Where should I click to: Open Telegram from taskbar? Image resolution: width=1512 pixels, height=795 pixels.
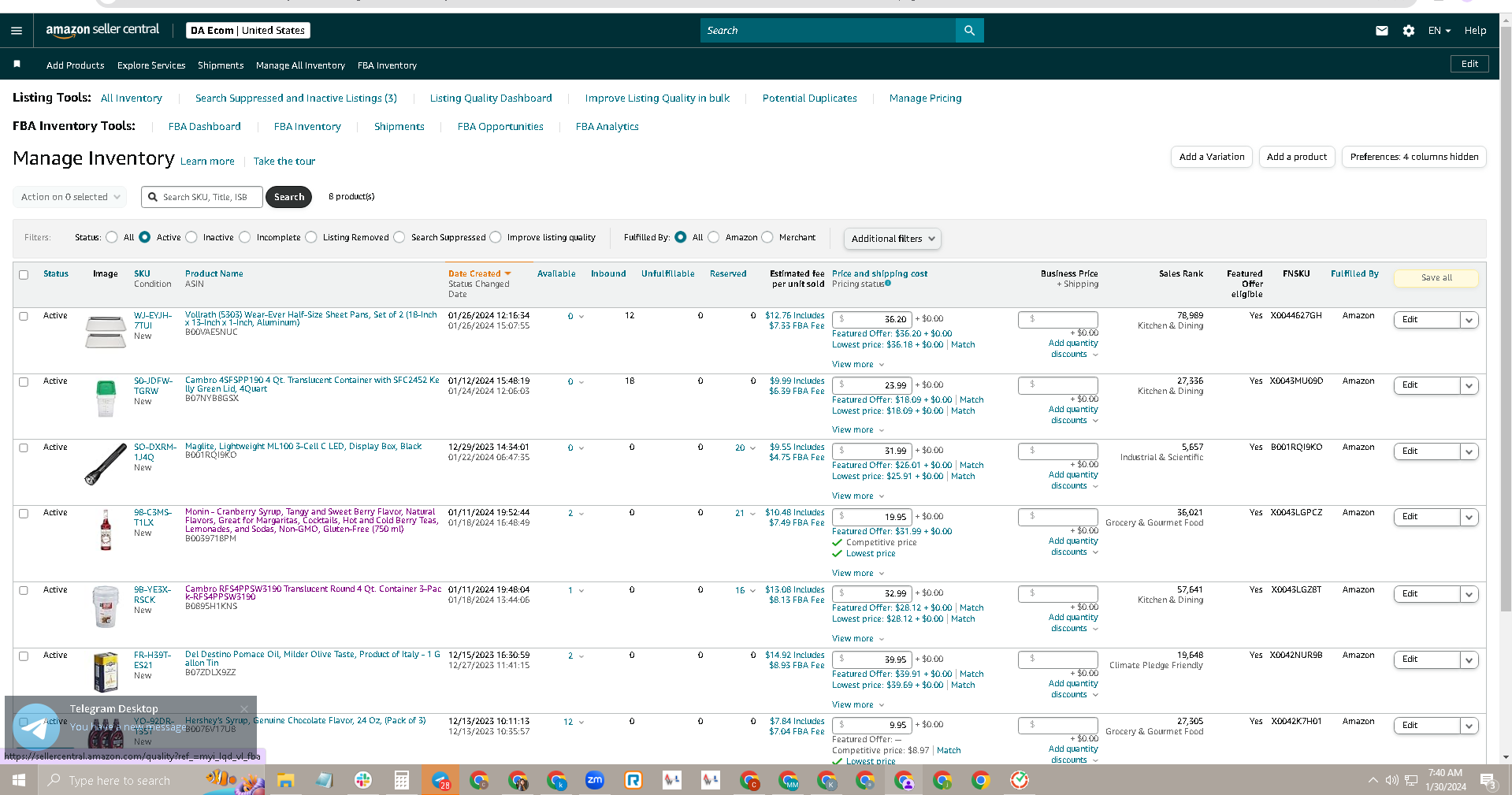coord(440,780)
